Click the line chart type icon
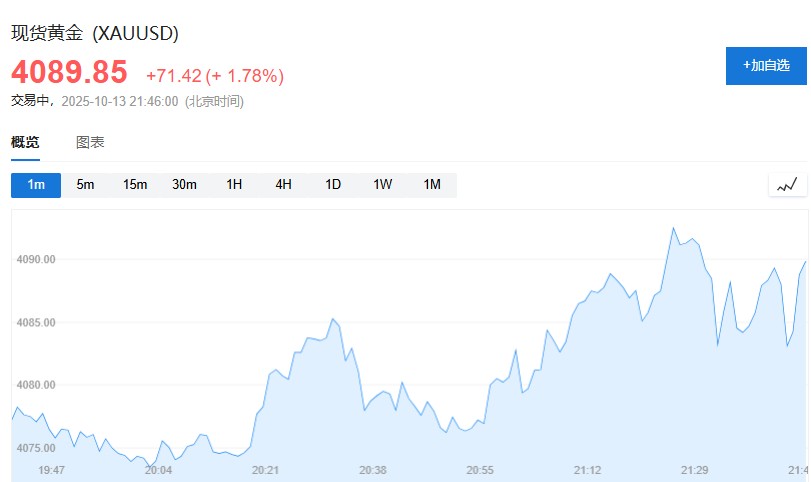The height and width of the screenshot is (482, 811). click(788, 184)
